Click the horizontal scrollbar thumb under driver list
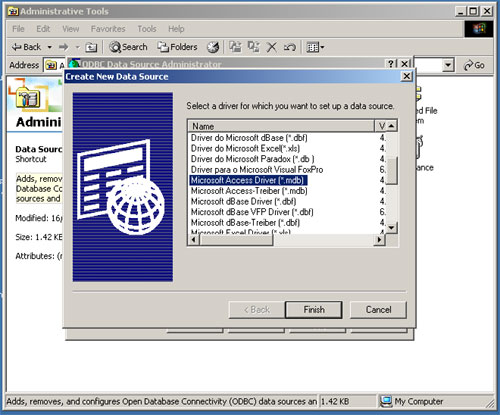This screenshot has height=415, width=500. point(236,240)
